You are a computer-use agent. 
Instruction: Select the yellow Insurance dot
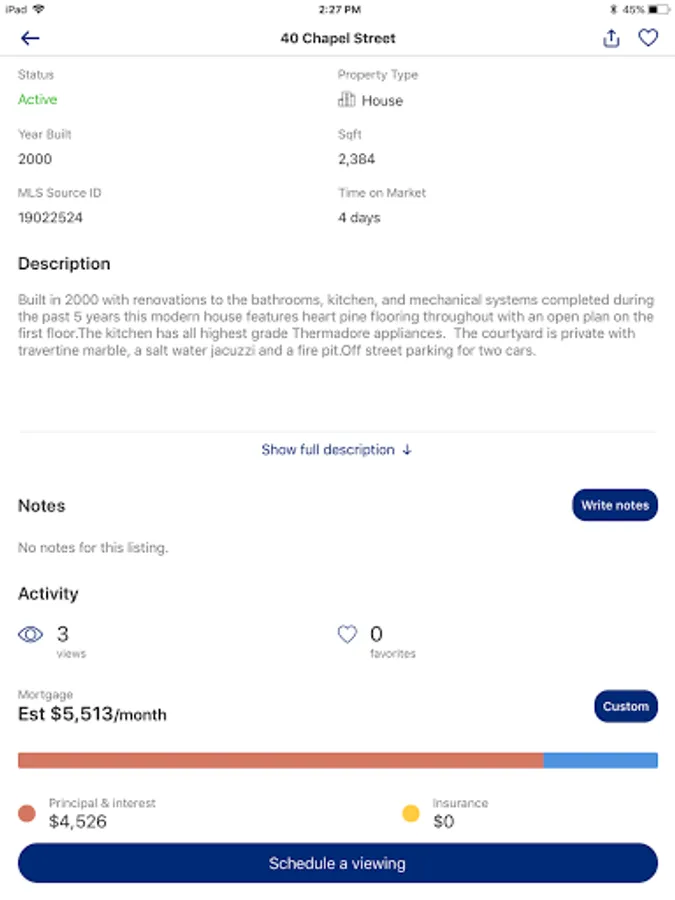click(x=411, y=813)
